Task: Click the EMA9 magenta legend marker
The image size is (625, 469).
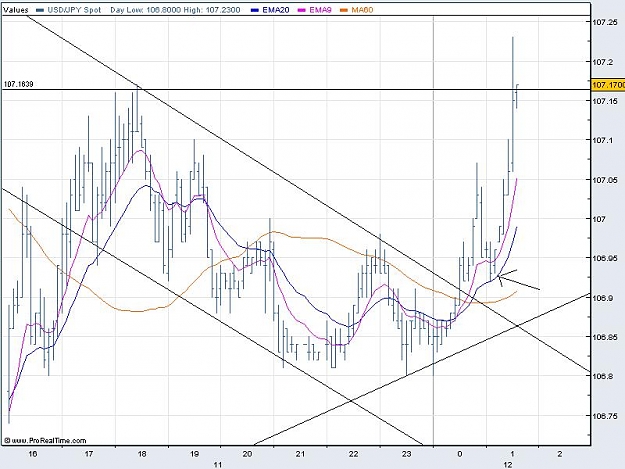Action: click(302, 10)
